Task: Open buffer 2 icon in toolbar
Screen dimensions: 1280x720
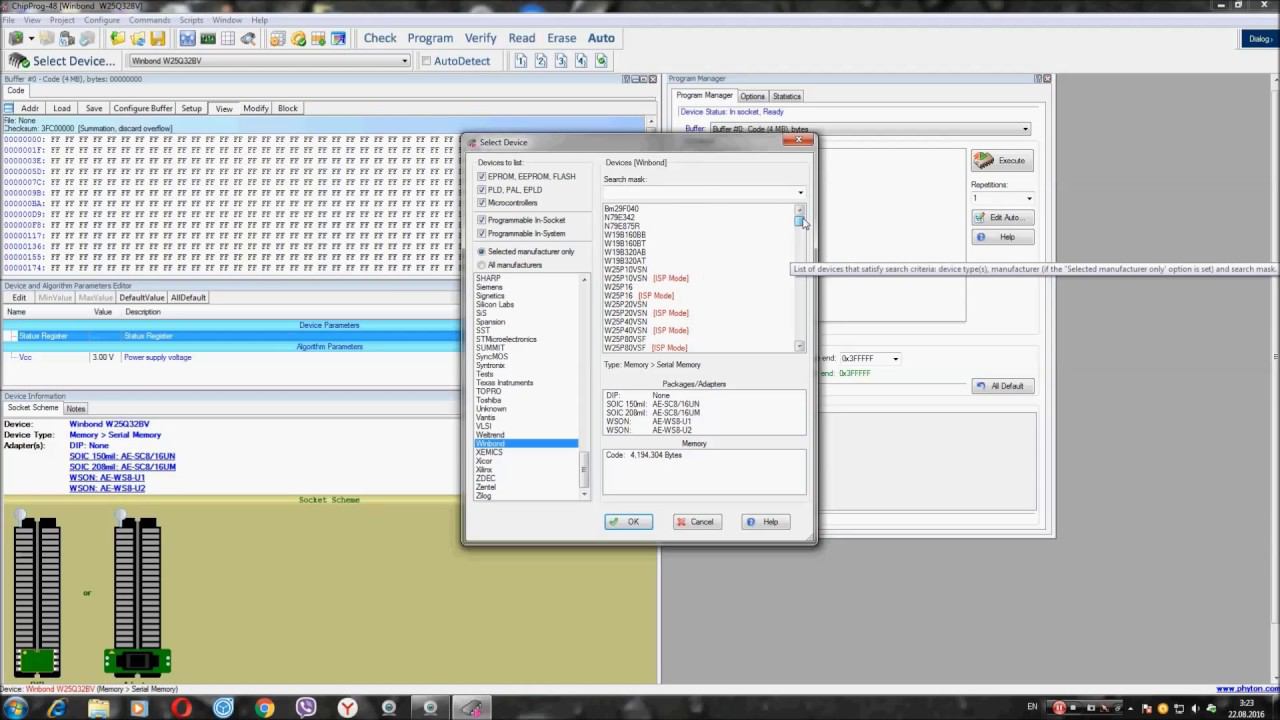Action: pos(541,61)
